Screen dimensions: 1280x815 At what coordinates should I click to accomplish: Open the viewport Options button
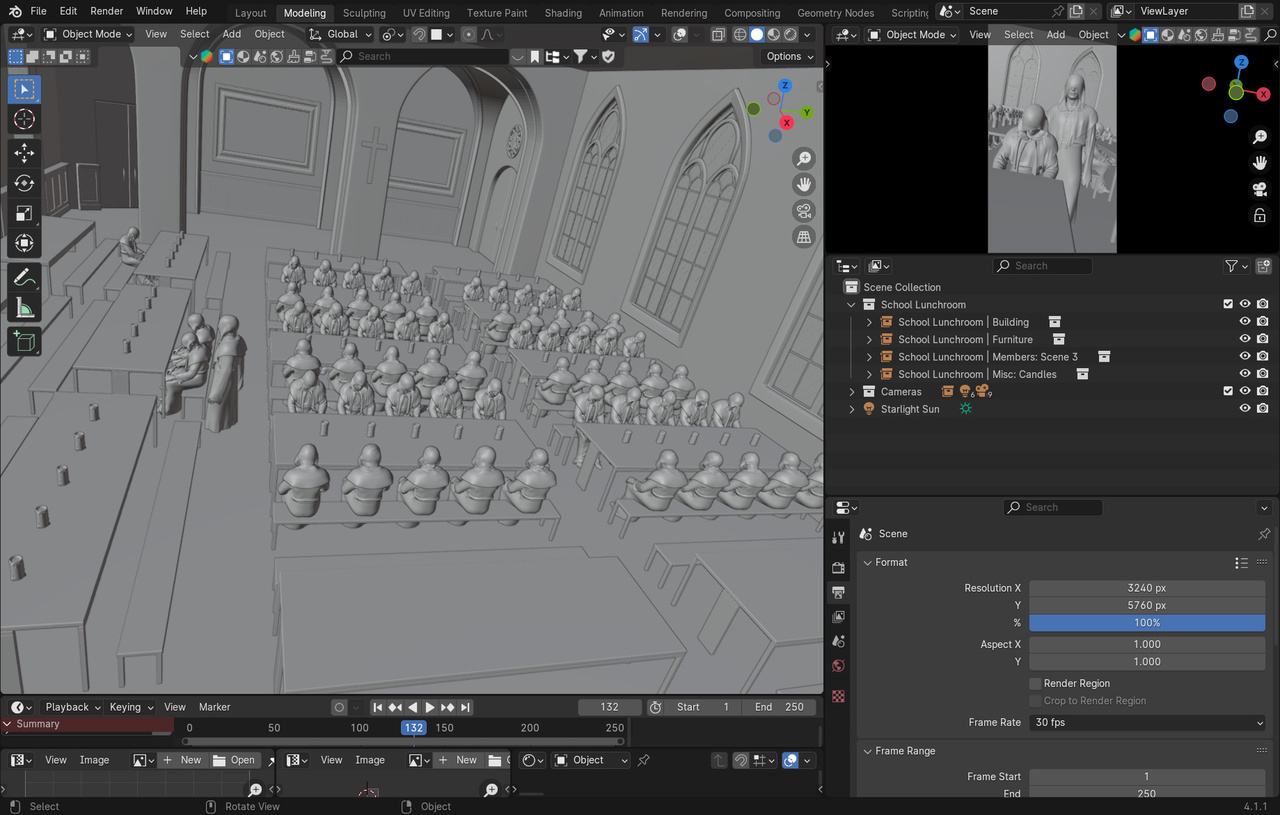788,57
